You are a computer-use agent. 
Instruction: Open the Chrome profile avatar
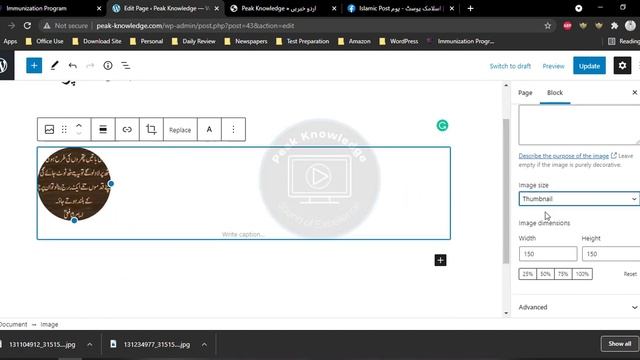click(x=630, y=26)
